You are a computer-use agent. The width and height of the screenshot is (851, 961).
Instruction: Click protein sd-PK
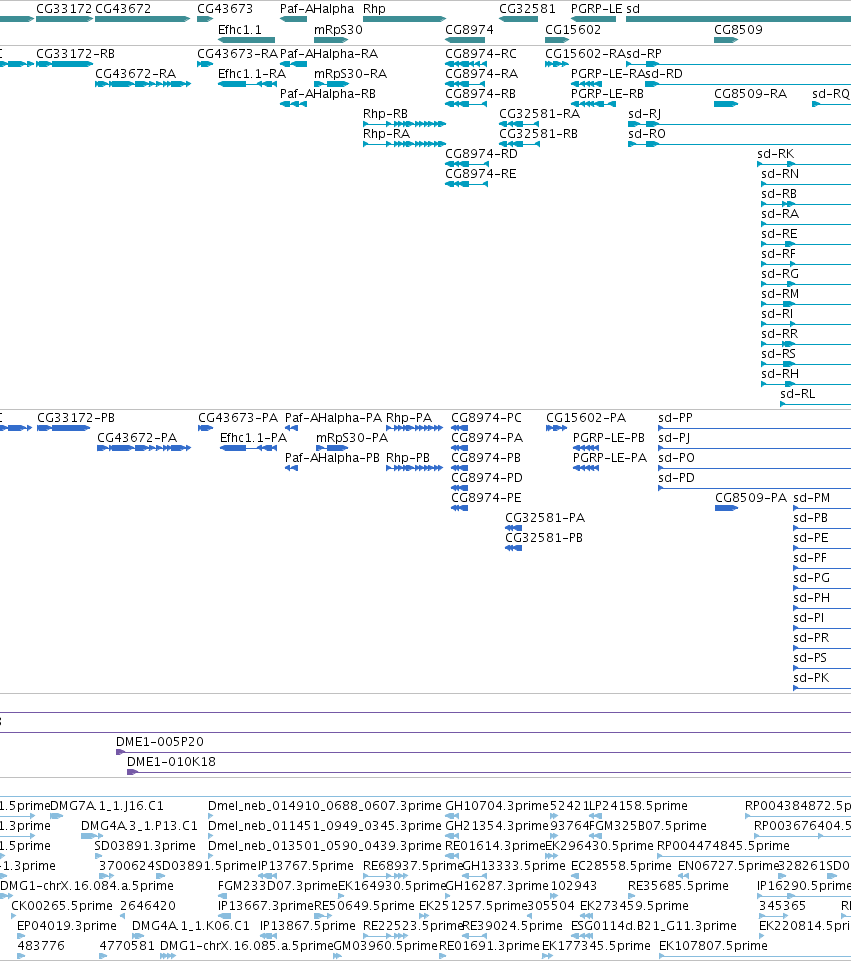tap(811, 678)
